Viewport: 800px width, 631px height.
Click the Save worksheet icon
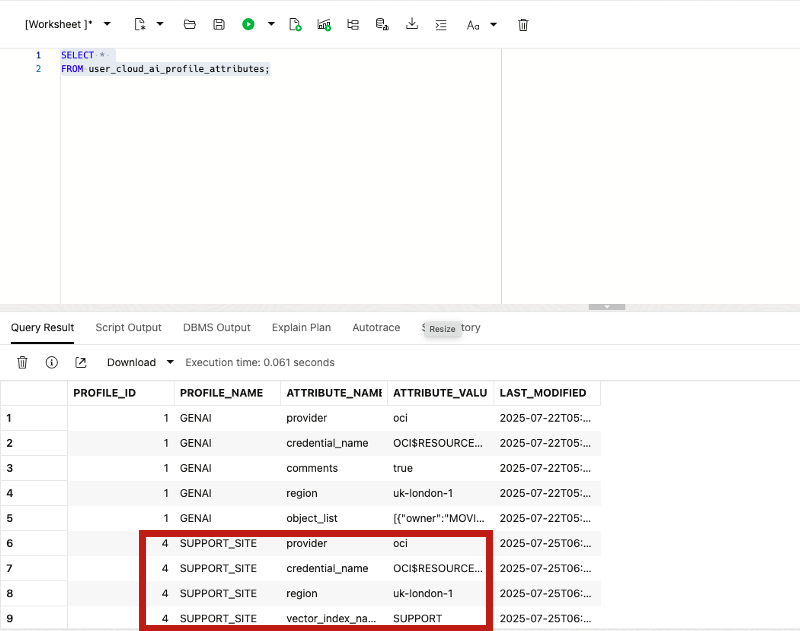pos(219,24)
